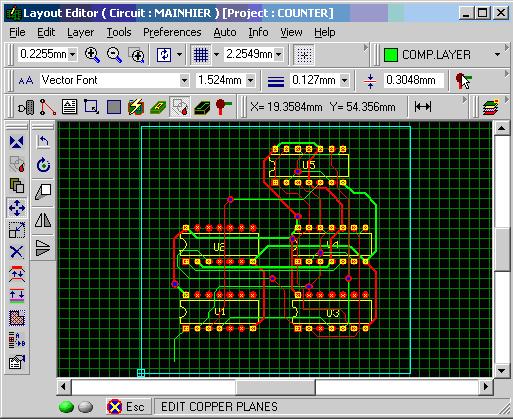Select the route traces tool

(48, 107)
